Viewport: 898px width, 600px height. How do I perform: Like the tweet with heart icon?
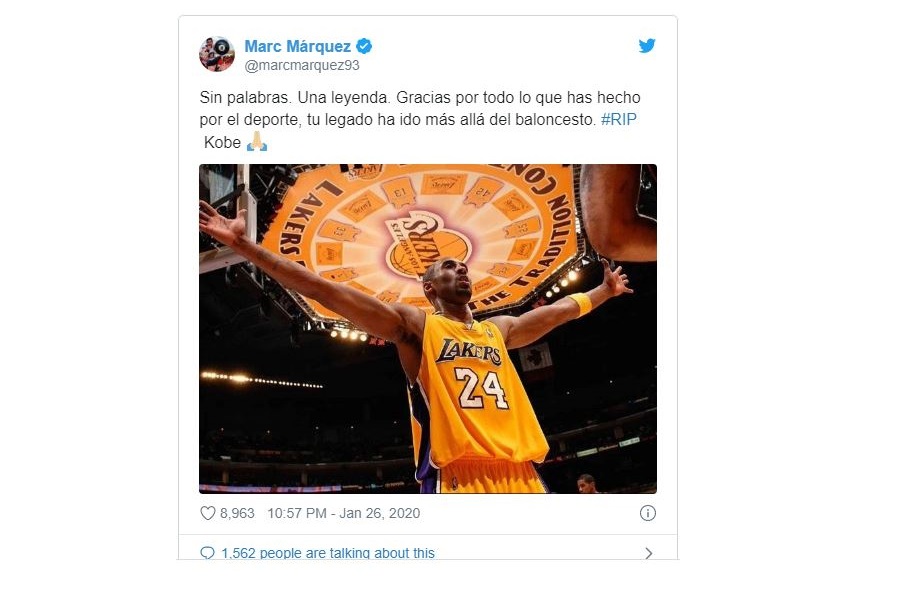coord(207,513)
